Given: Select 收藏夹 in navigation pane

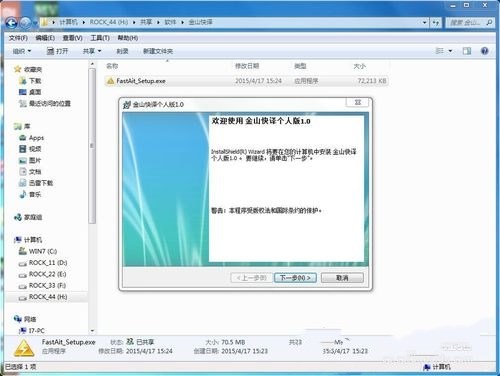Looking at the screenshot, I should point(33,69).
